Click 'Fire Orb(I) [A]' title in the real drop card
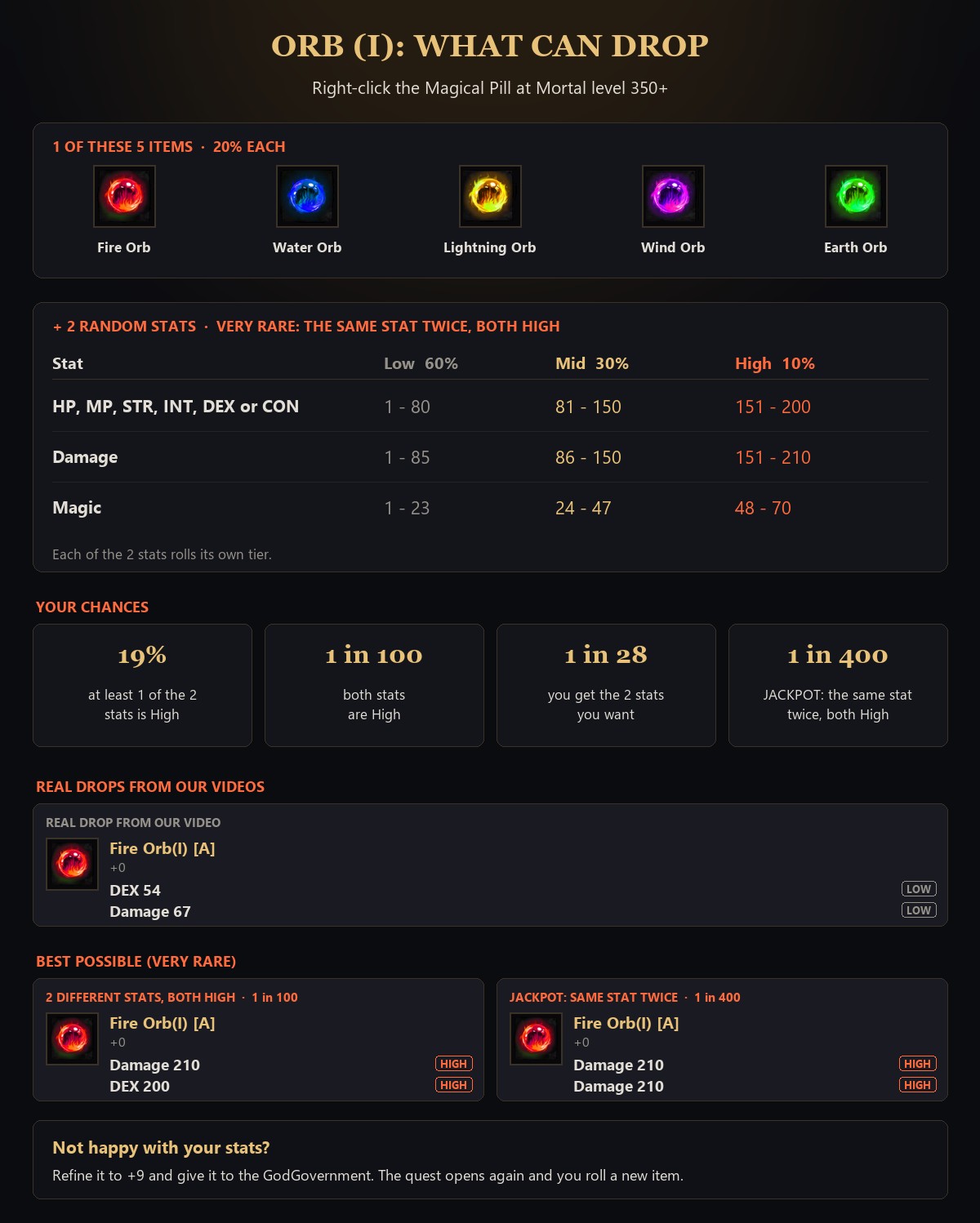Screen dimensions: 980x1223 pos(163,848)
